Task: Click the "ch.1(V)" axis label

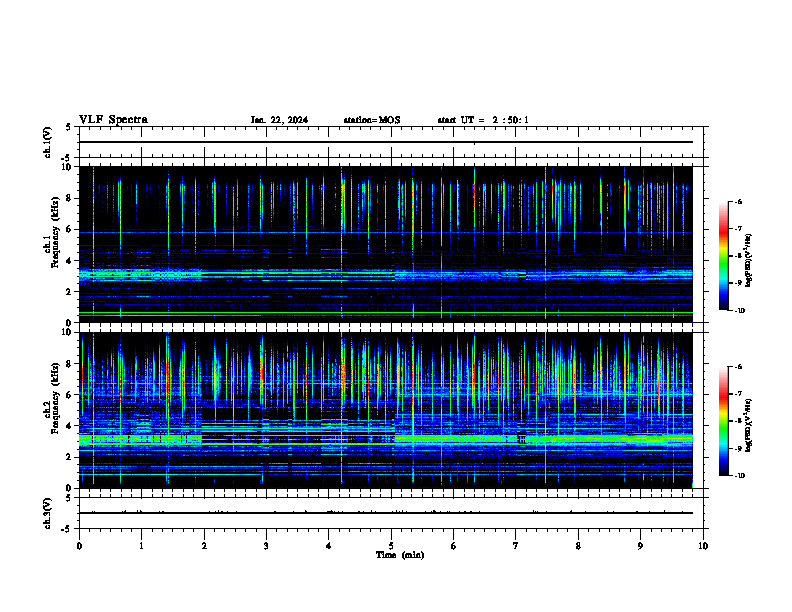Action: pos(47,142)
